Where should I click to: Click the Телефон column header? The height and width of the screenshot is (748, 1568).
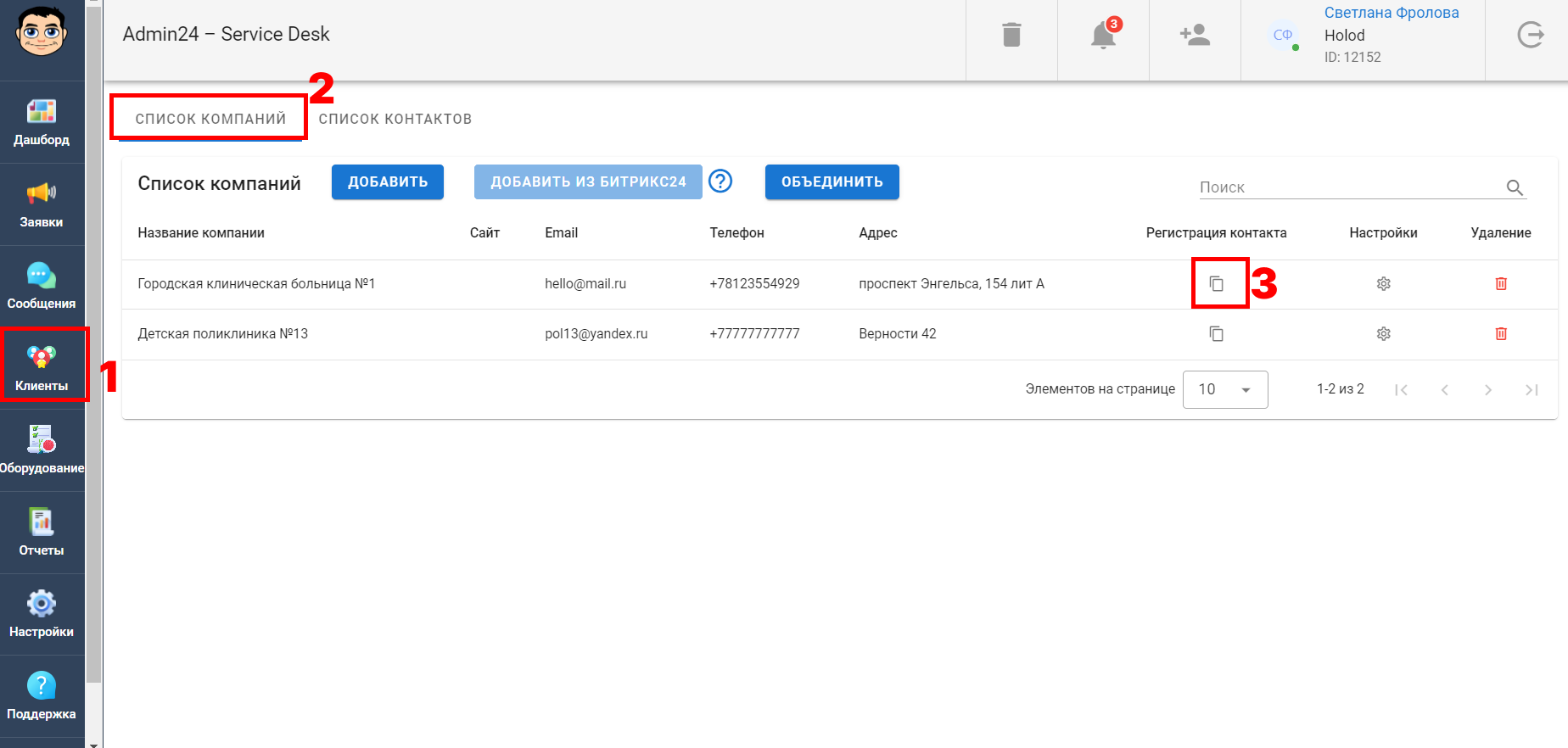[736, 233]
